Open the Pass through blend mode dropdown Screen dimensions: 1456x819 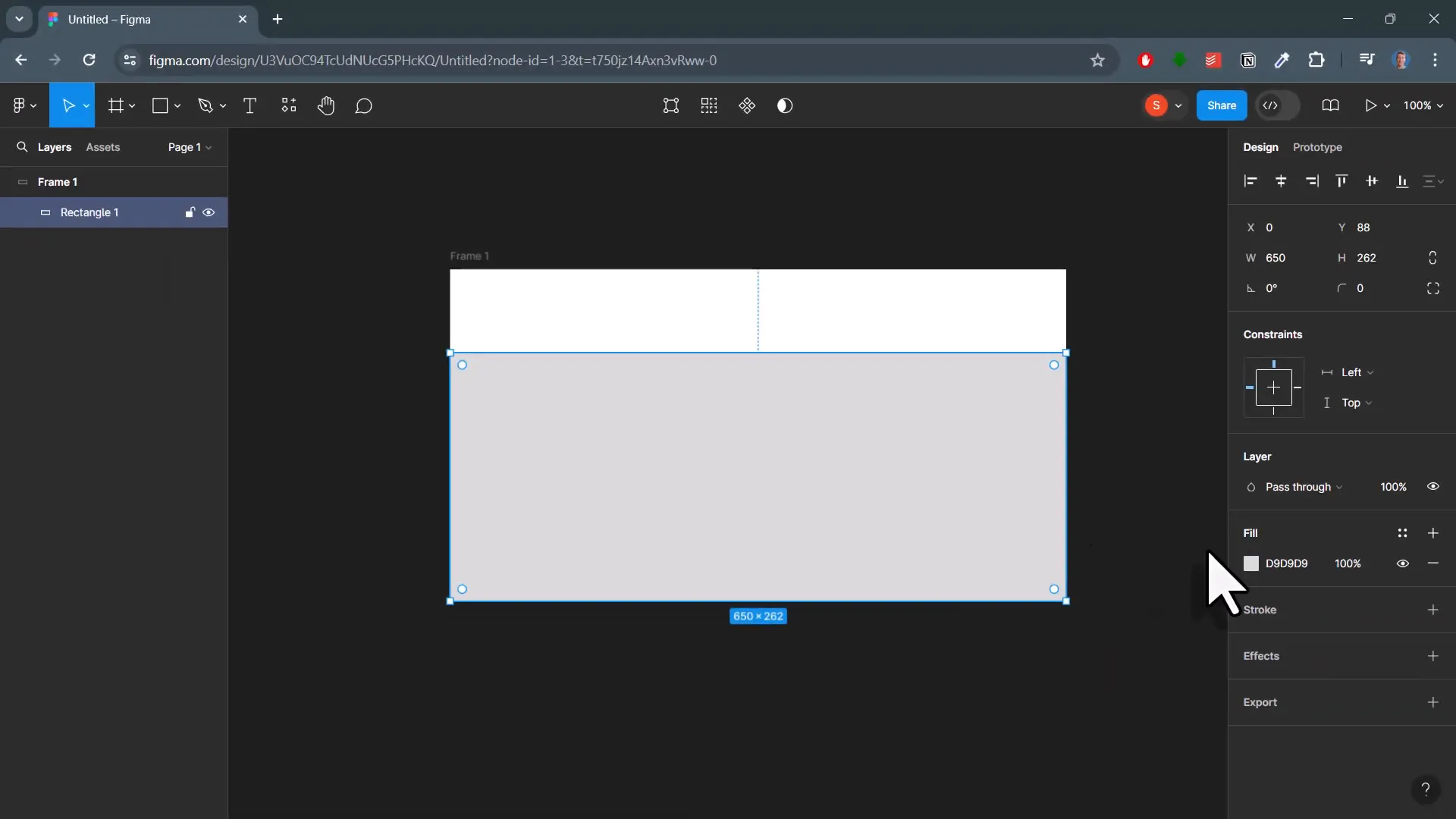(1301, 488)
